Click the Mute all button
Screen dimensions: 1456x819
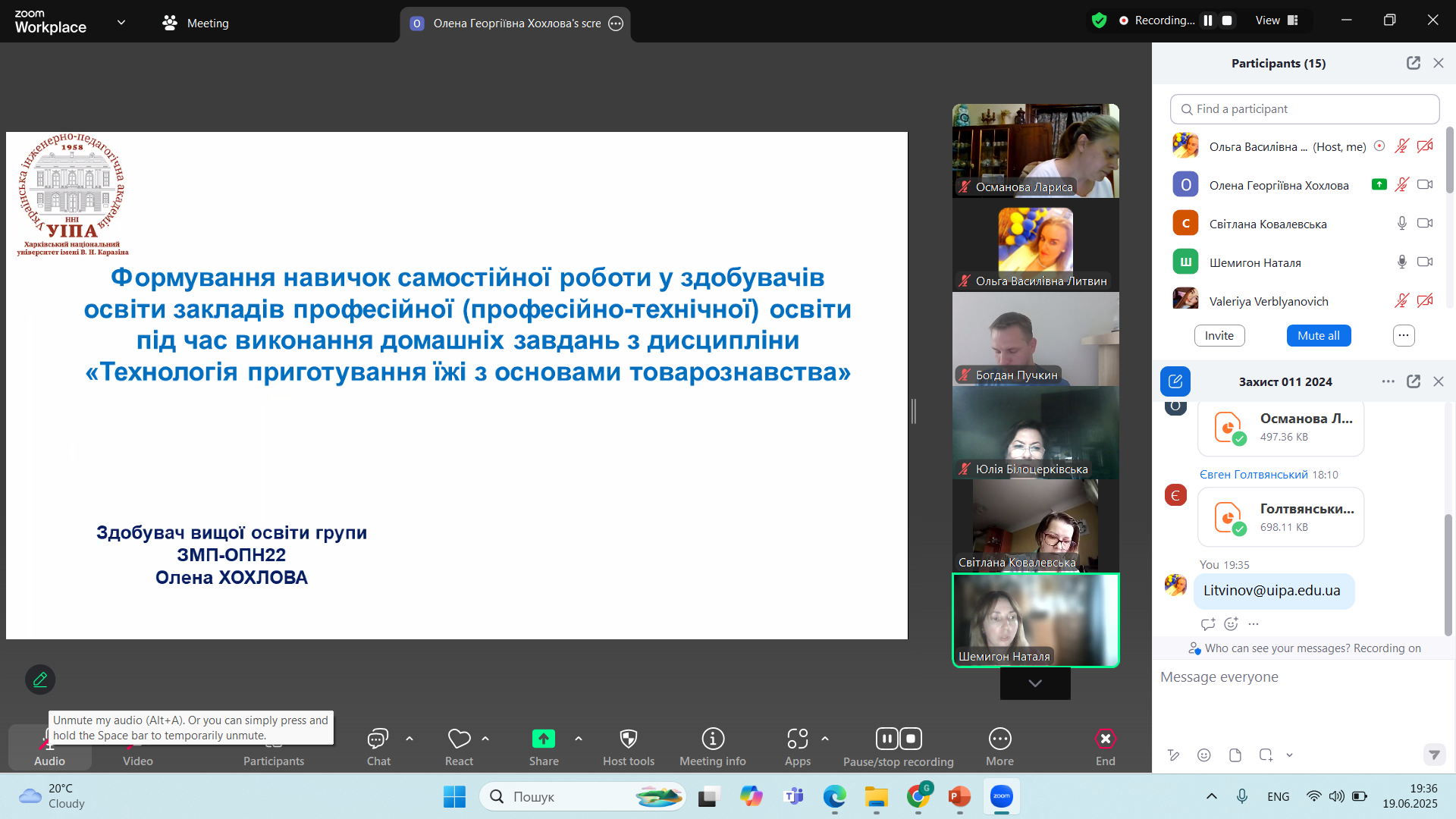point(1319,335)
